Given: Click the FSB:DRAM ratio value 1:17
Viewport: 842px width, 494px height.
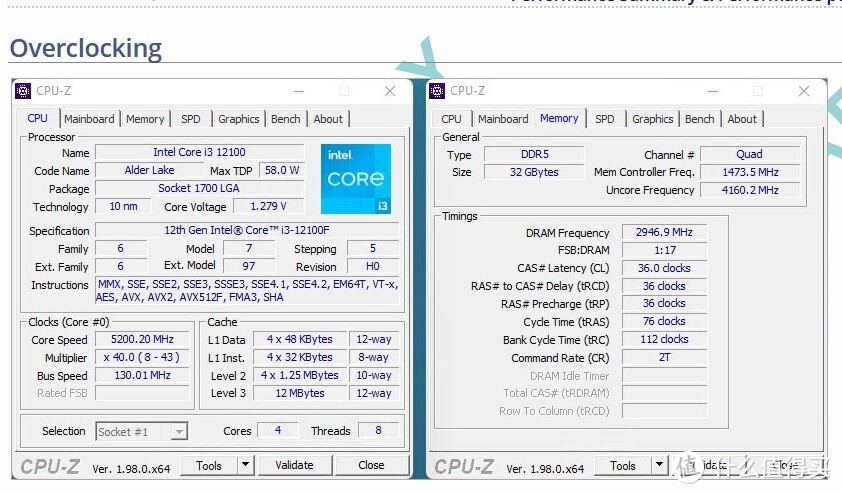Looking at the screenshot, I should (664, 250).
